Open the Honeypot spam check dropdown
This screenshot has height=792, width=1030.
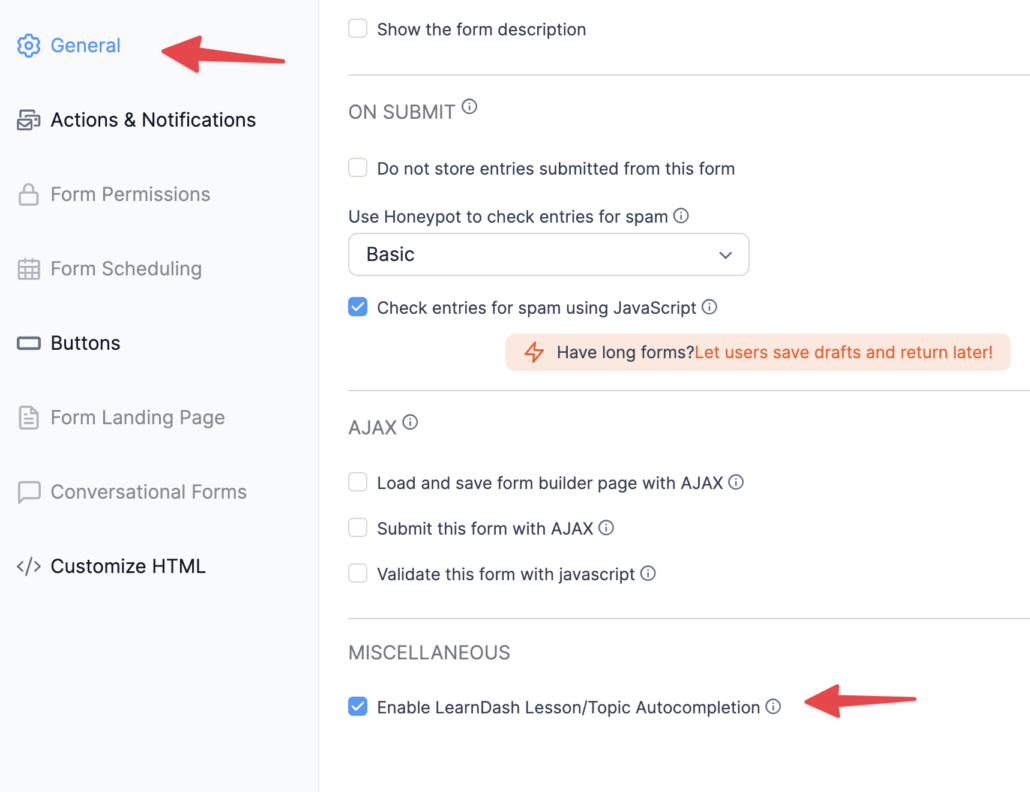(x=548, y=255)
